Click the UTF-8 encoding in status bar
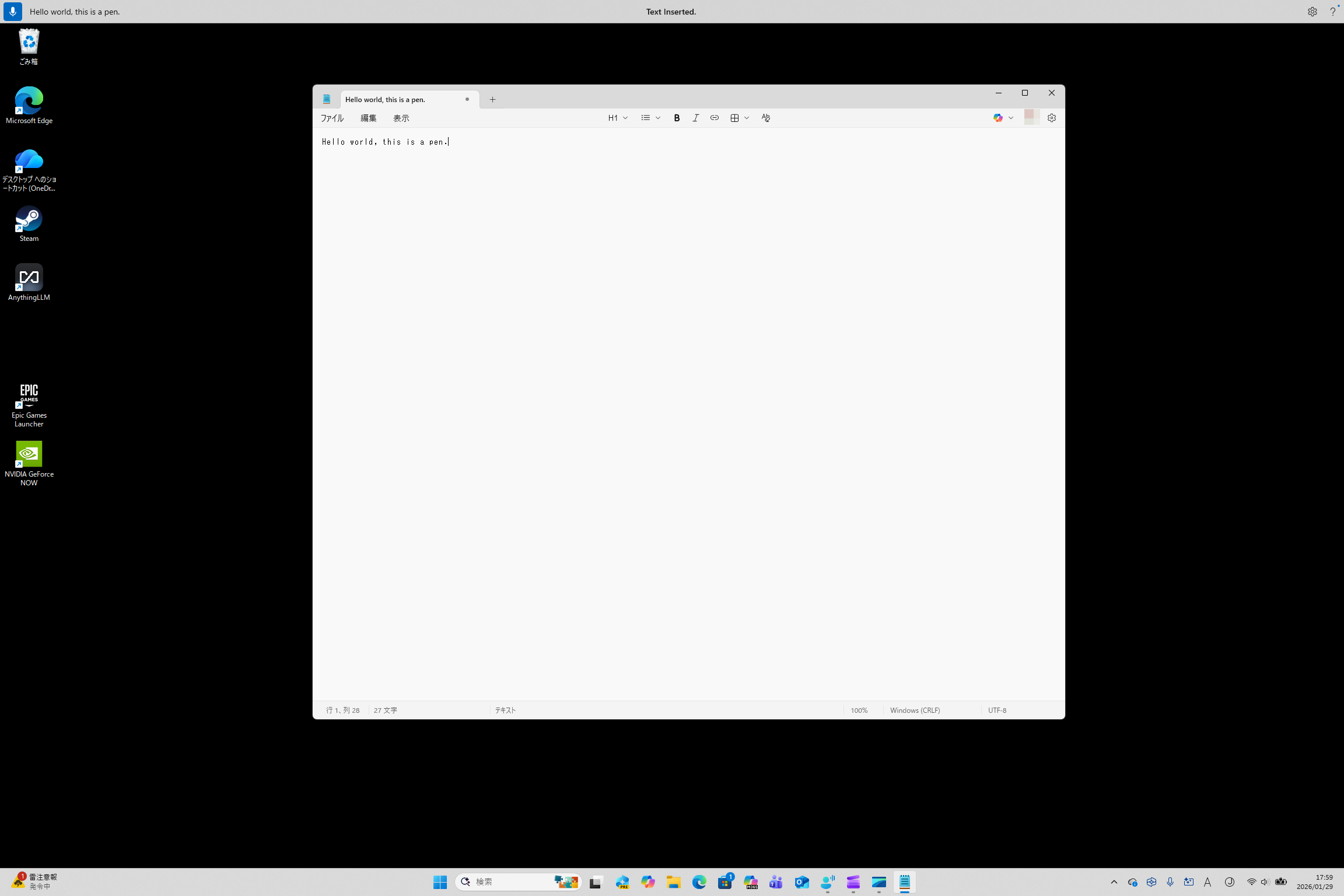1344x896 pixels. click(x=997, y=710)
